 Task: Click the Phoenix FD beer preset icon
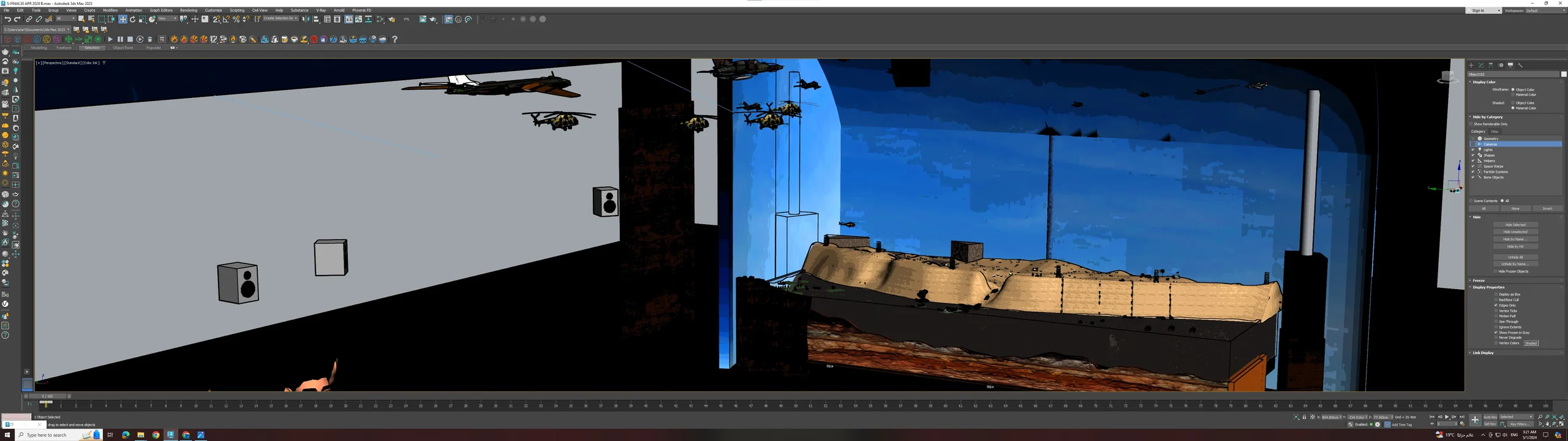point(284,39)
